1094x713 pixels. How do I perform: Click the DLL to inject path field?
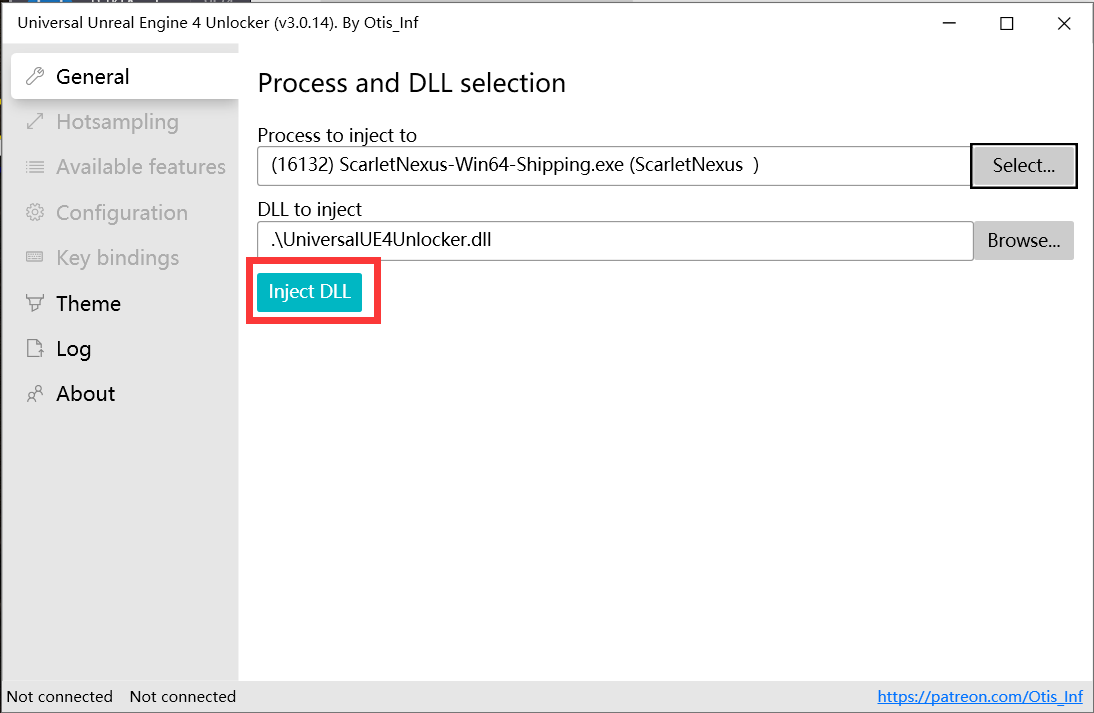point(614,241)
